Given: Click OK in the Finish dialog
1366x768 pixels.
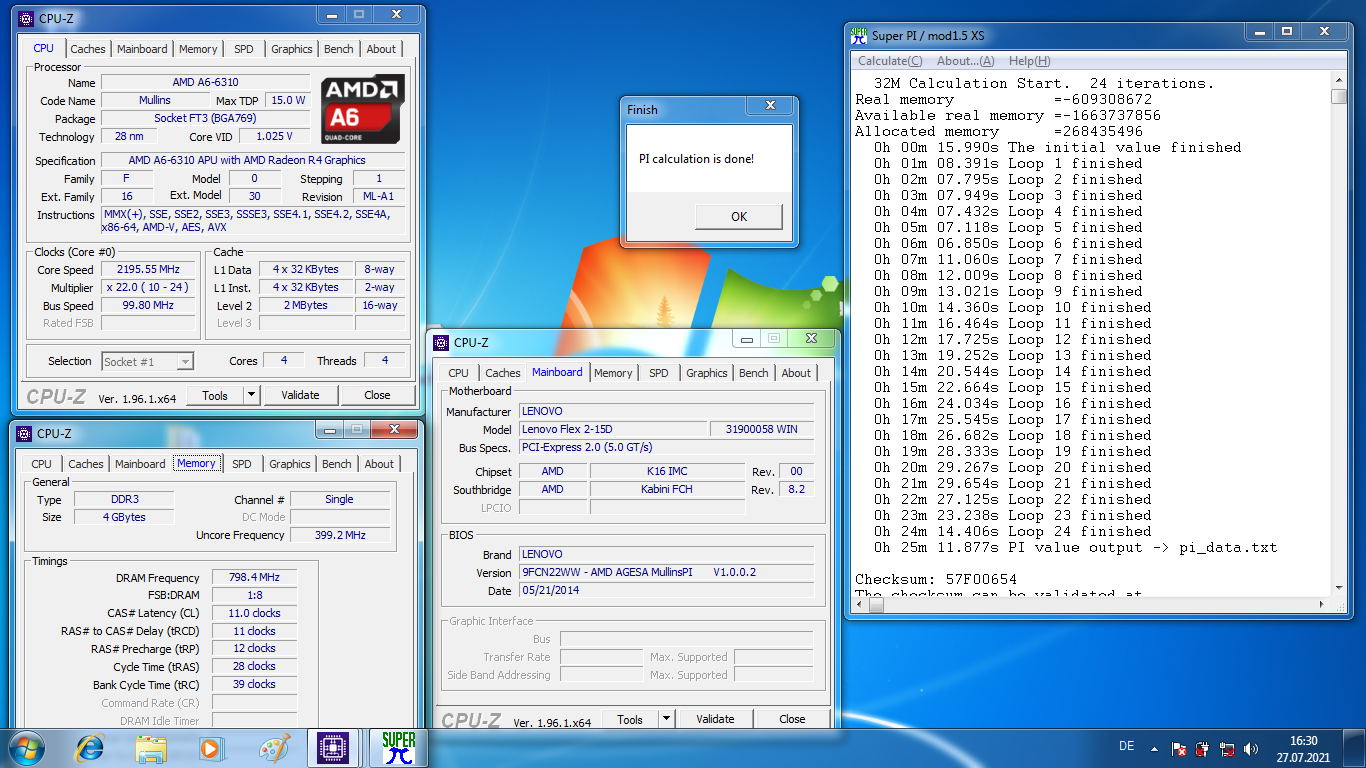Looking at the screenshot, I should tap(739, 217).
